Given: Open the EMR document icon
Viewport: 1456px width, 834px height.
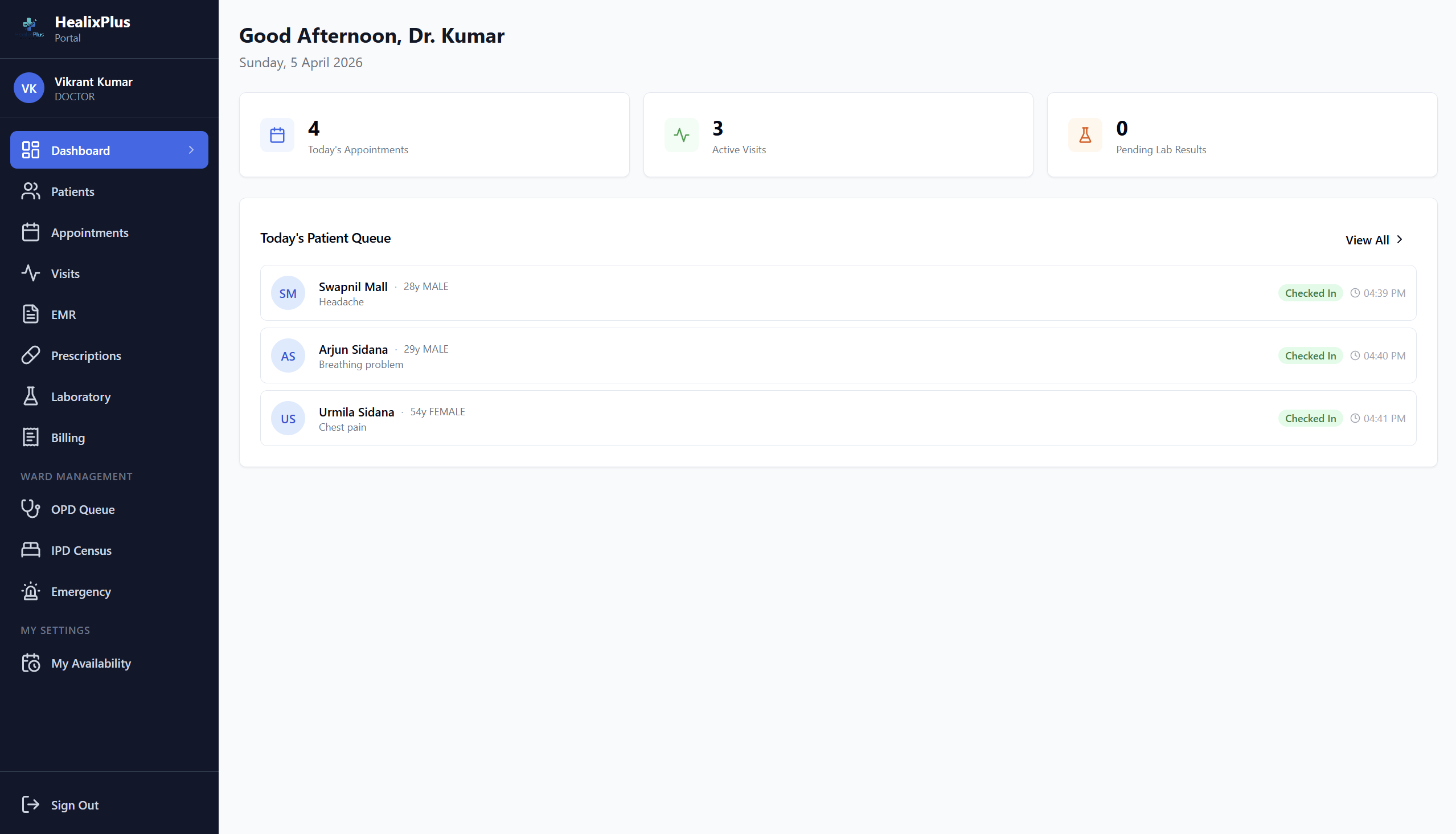Looking at the screenshot, I should 30,314.
